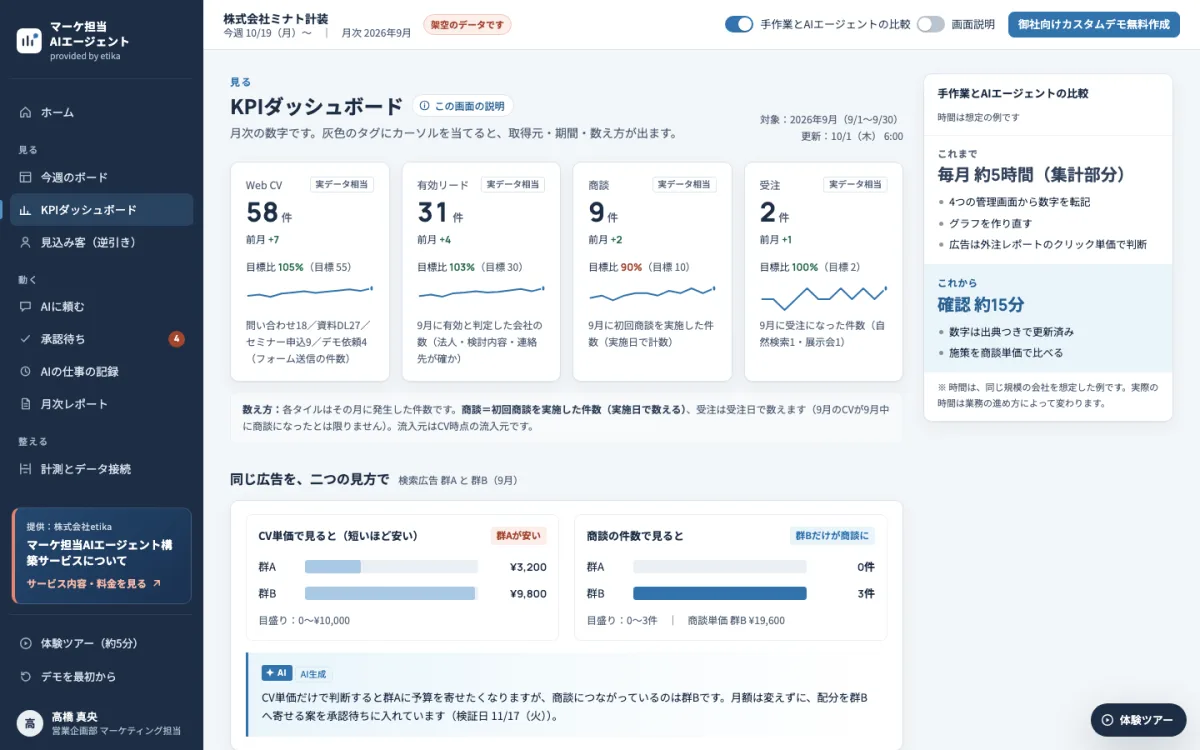Click 実データ相当 tag on 受注
Image resolution: width=1200 pixels, height=750 pixels.
pos(856,184)
